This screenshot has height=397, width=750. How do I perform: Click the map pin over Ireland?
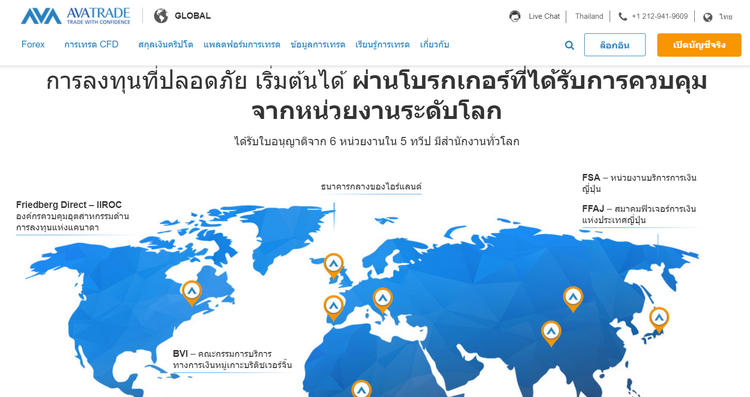pos(333,266)
